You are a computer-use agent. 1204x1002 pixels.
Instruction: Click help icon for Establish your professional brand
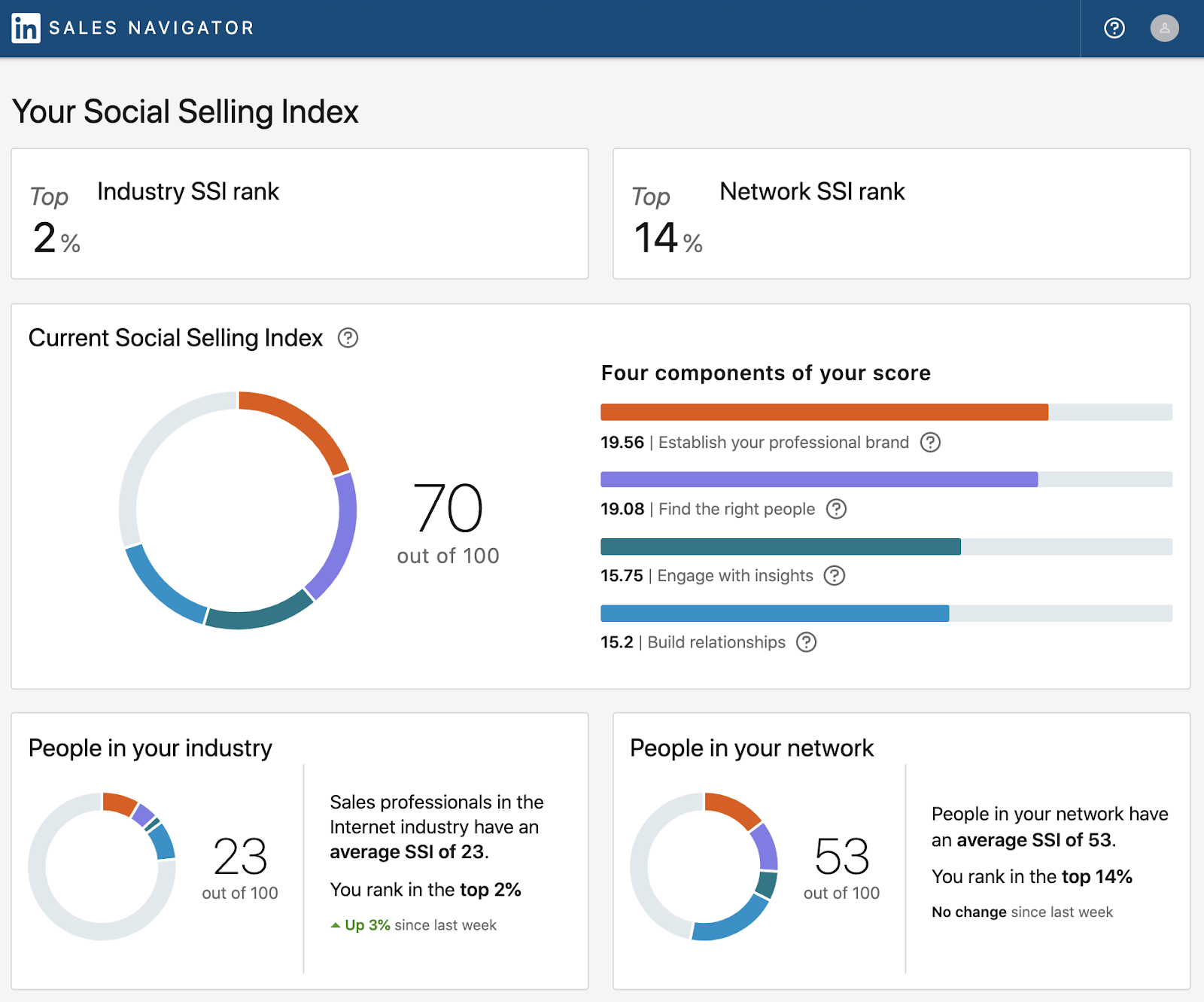pos(930,443)
